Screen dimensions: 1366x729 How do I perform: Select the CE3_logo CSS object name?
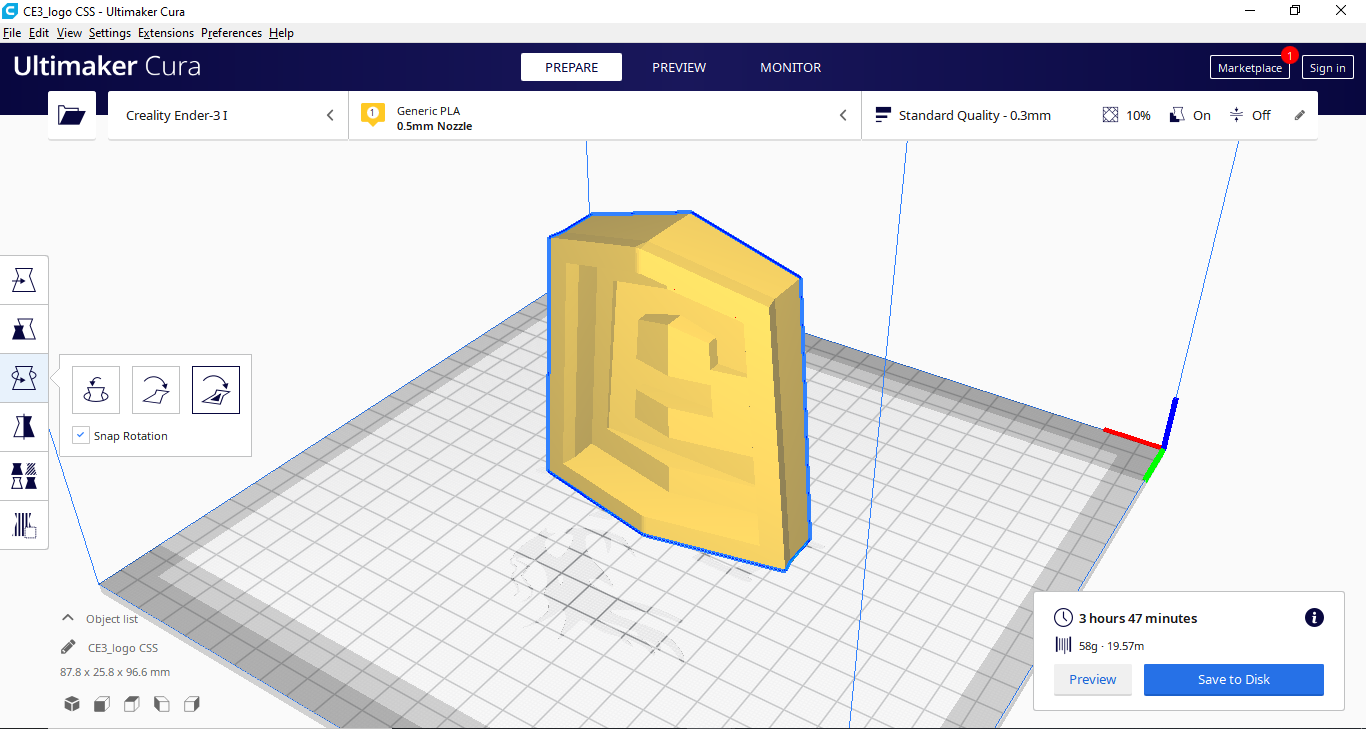tap(123, 648)
